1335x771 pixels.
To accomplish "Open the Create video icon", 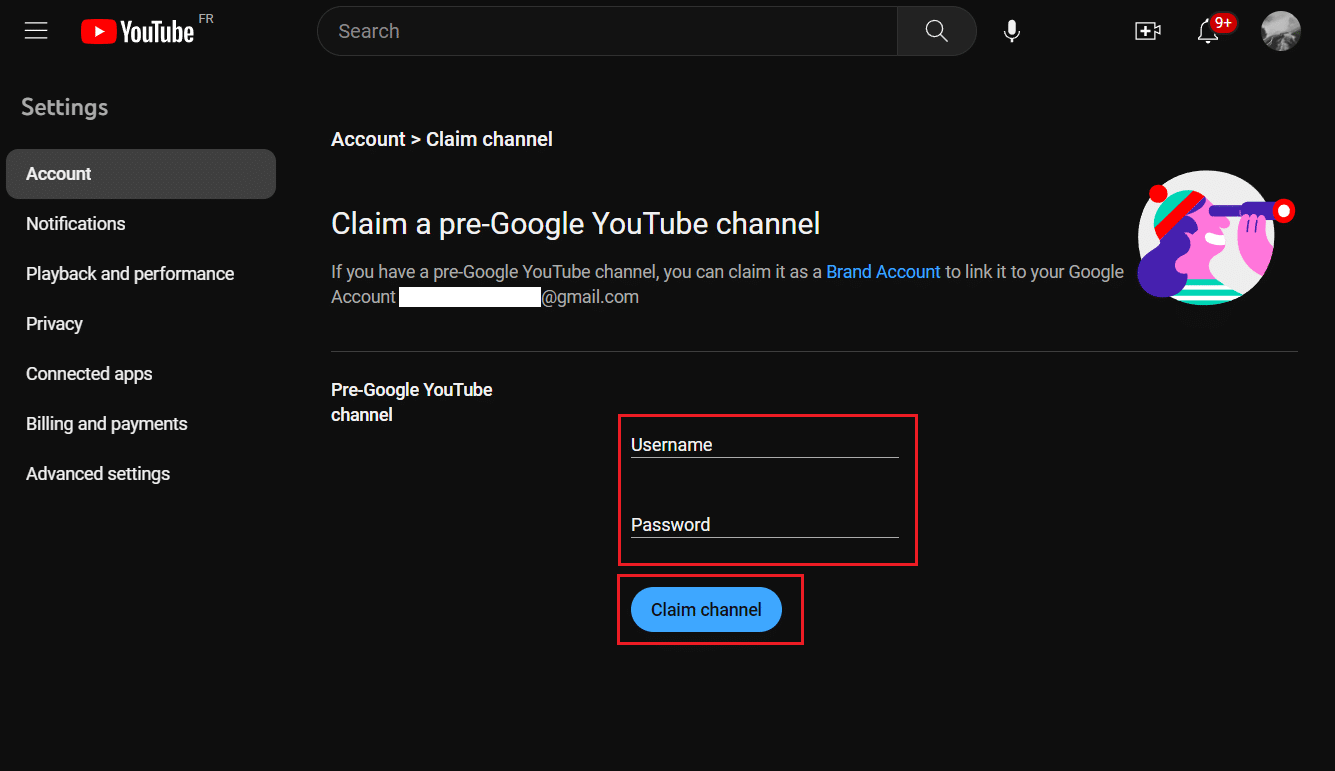I will click(x=1147, y=31).
